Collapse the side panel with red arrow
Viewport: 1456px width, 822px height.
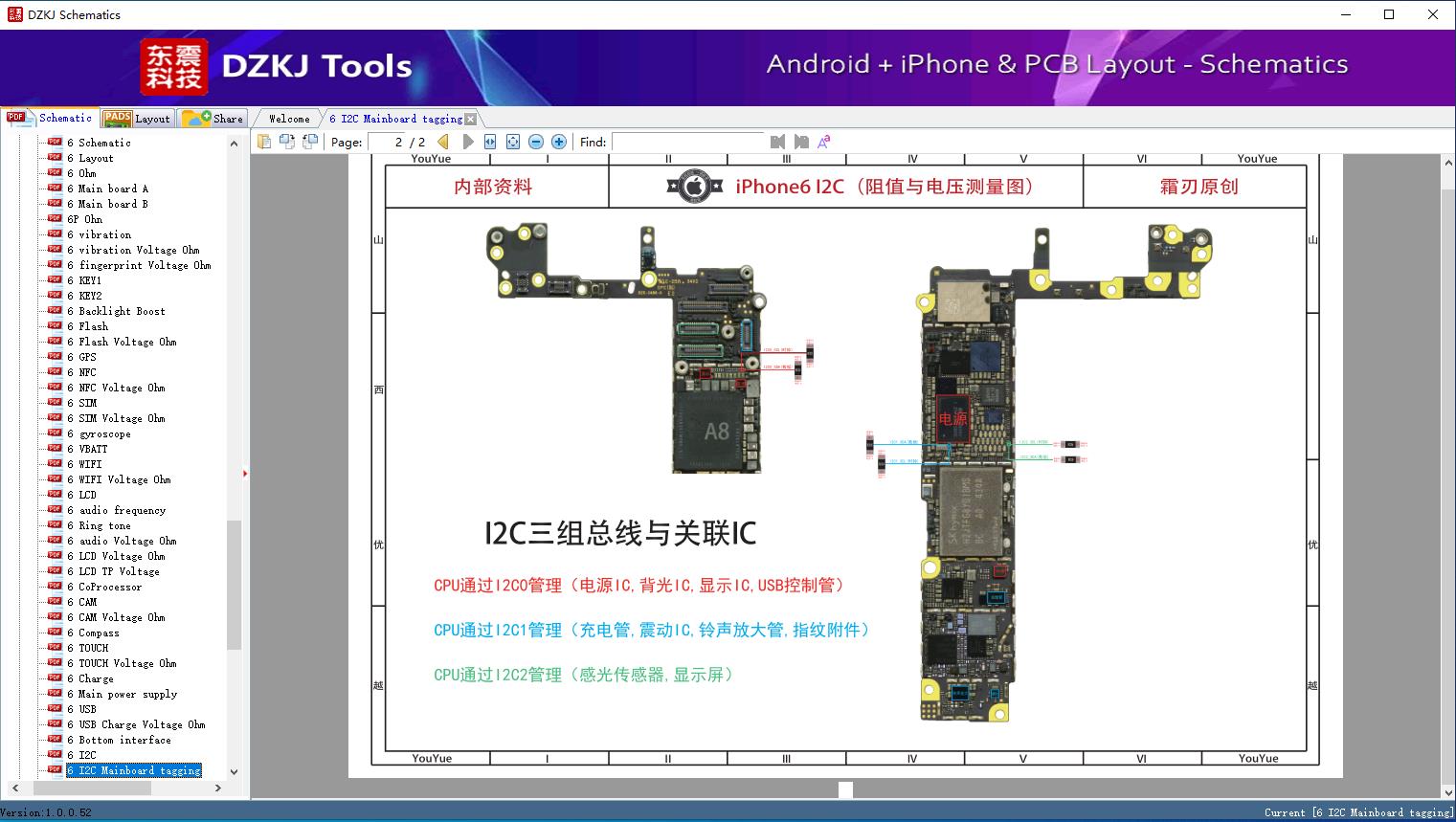click(245, 474)
